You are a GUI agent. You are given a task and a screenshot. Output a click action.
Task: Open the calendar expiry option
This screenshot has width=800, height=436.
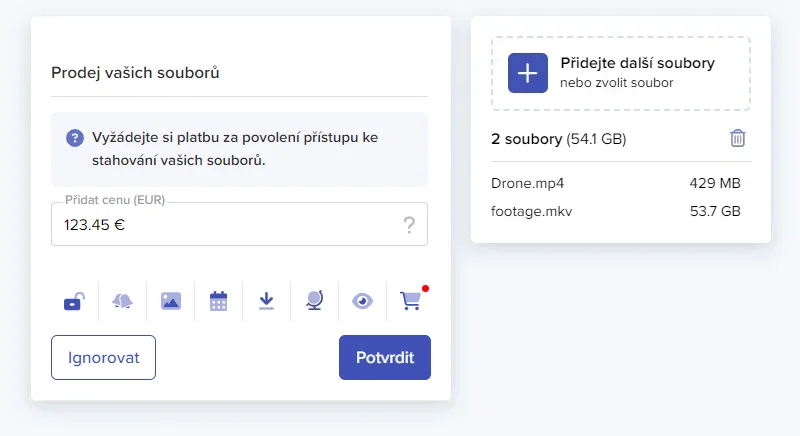219,300
